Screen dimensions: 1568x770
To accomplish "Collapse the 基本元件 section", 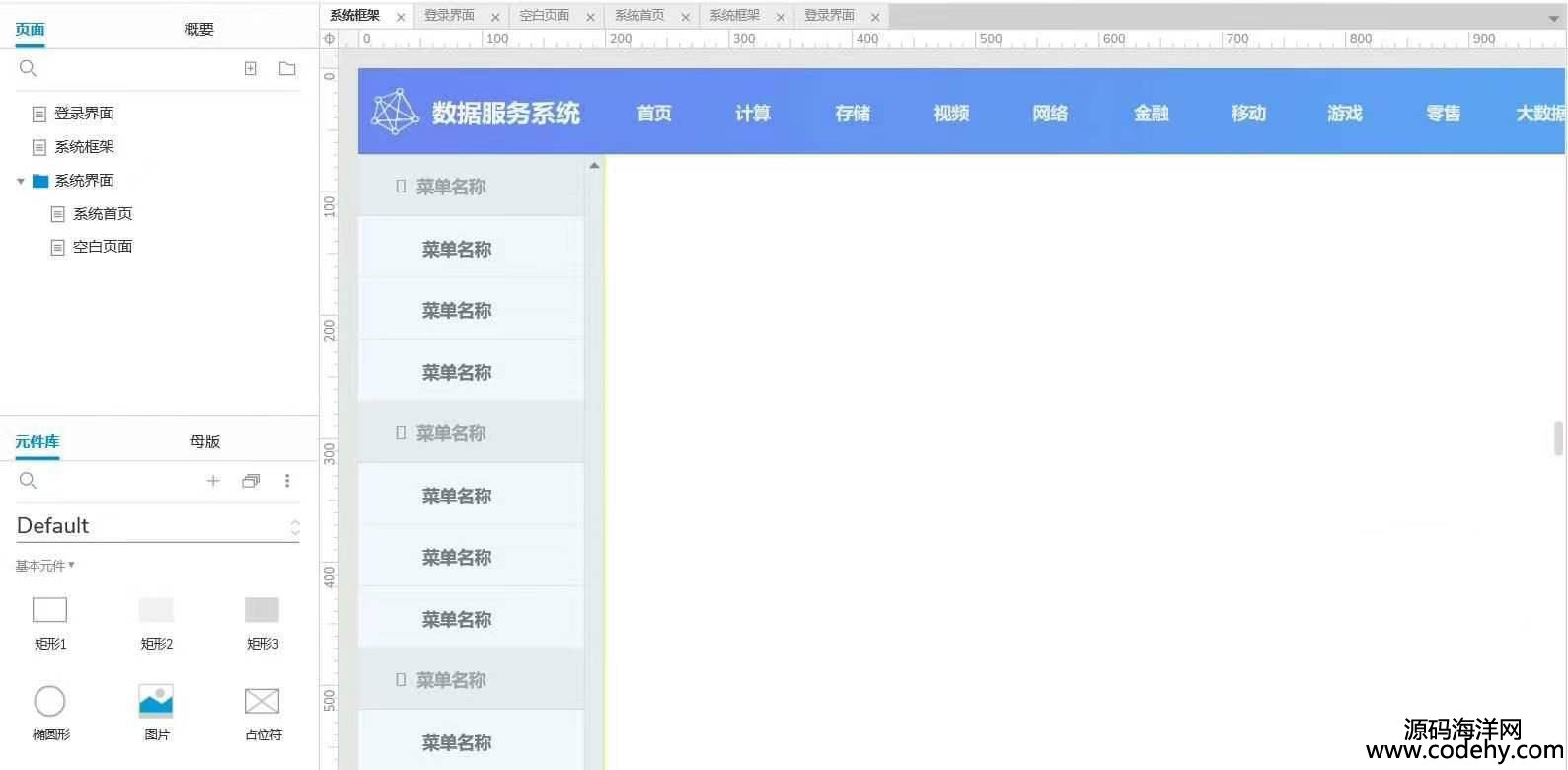I will tap(44, 566).
